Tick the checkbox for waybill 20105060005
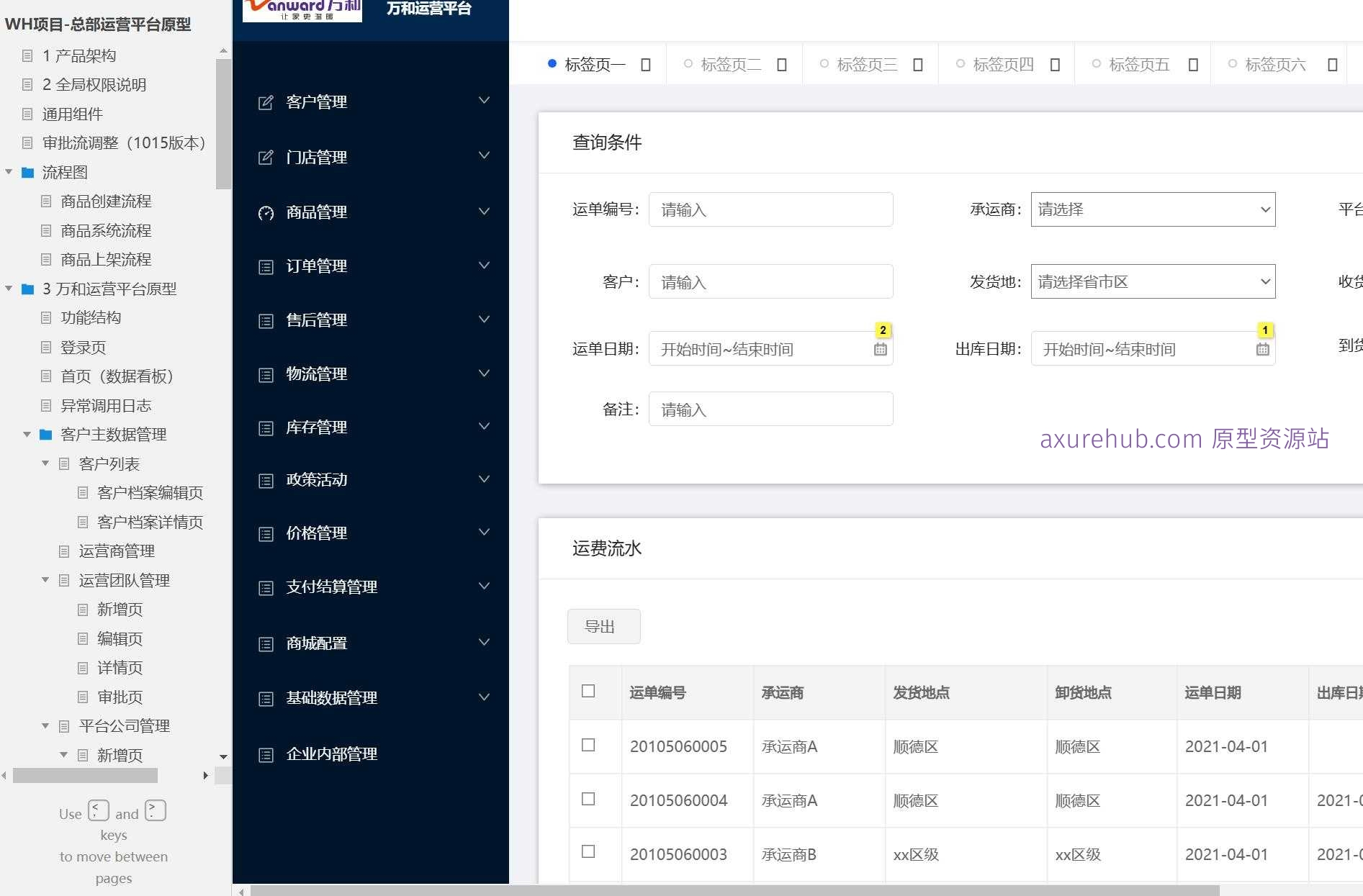This screenshot has width=1363, height=896. [x=588, y=745]
